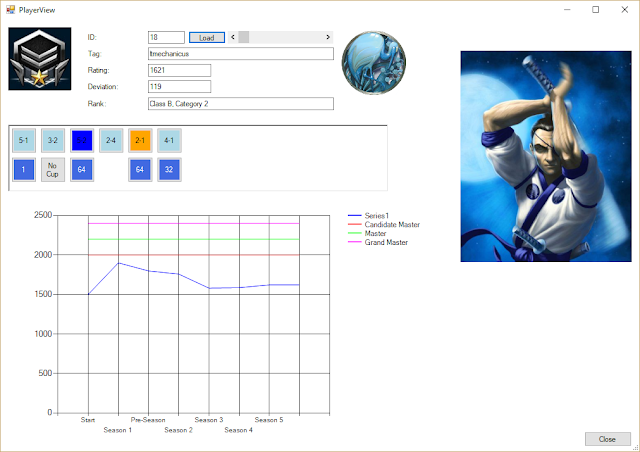
Task: Click the scrollbar left arrow
Action: tap(233, 37)
